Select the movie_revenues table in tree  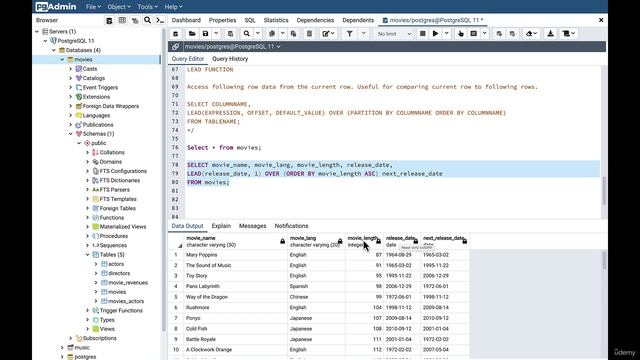(128, 283)
